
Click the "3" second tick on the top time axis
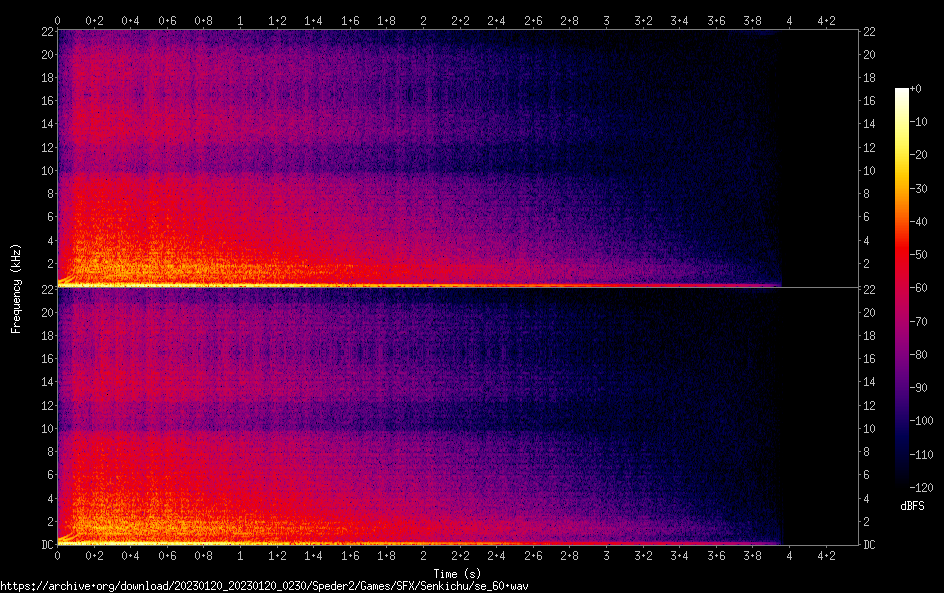[x=607, y=20]
